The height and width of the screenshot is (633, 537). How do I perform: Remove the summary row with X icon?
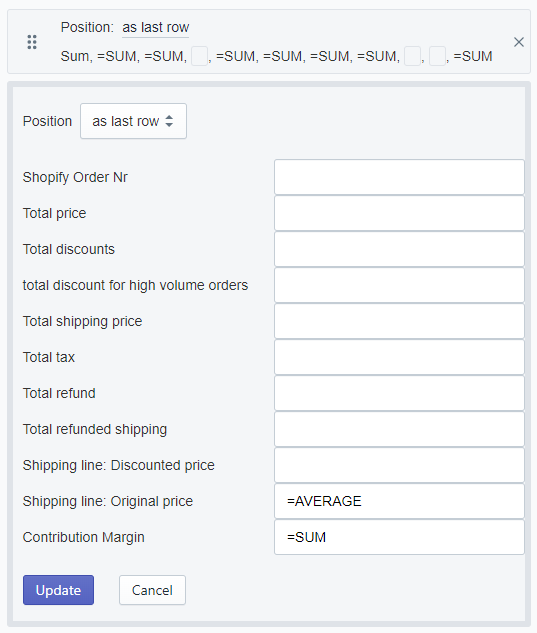pyautogui.click(x=519, y=42)
